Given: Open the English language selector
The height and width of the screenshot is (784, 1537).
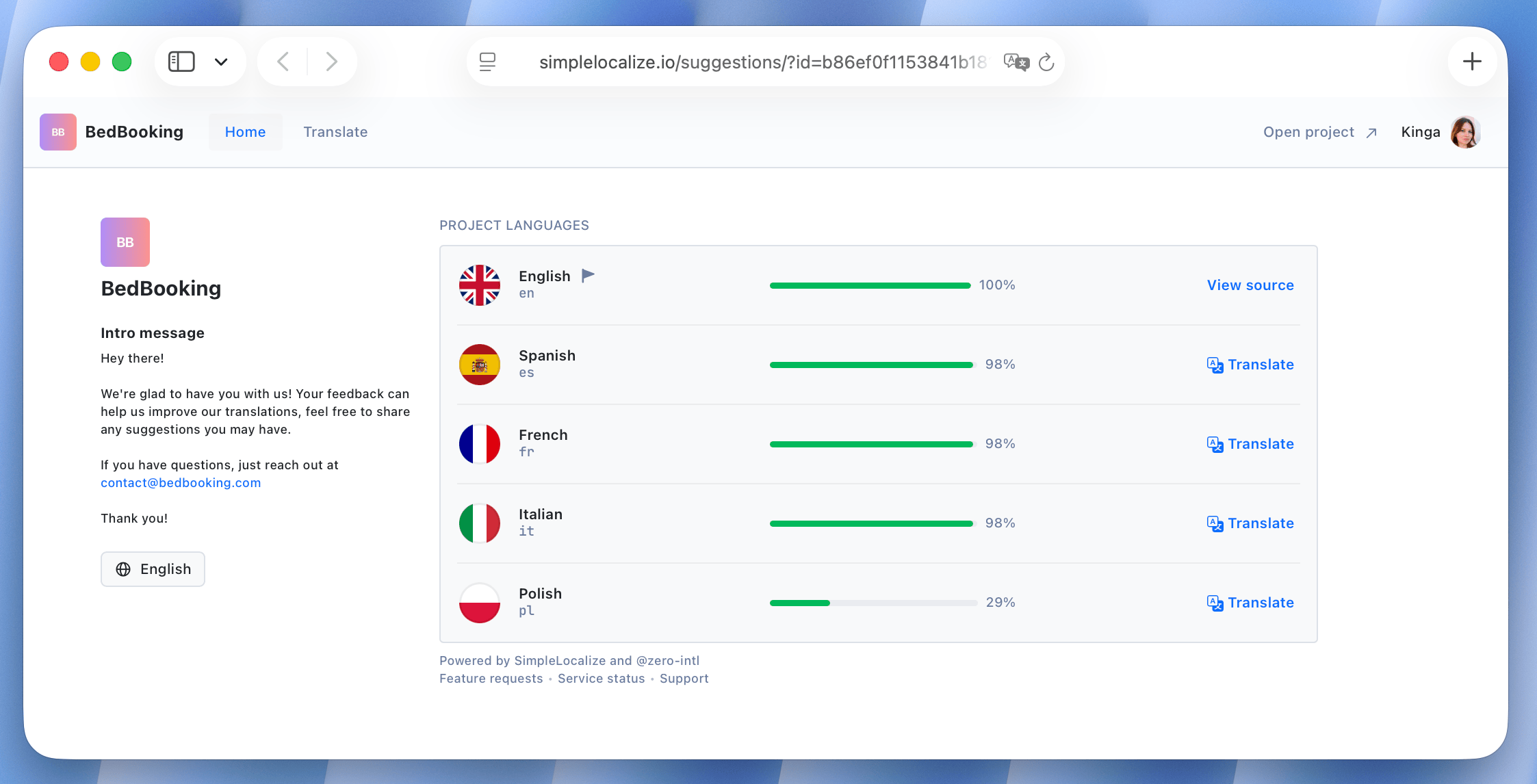Looking at the screenshot, I should click(153, 569).
